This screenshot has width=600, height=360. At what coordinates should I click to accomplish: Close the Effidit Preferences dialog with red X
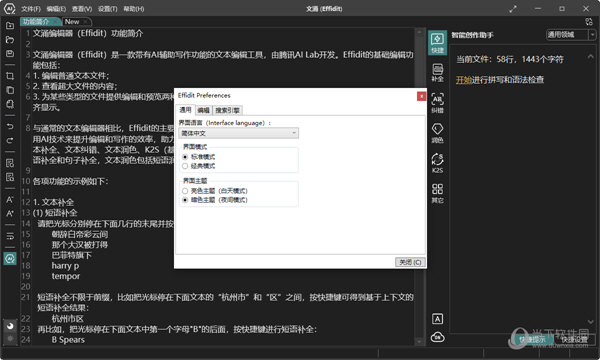click(421, 96)
